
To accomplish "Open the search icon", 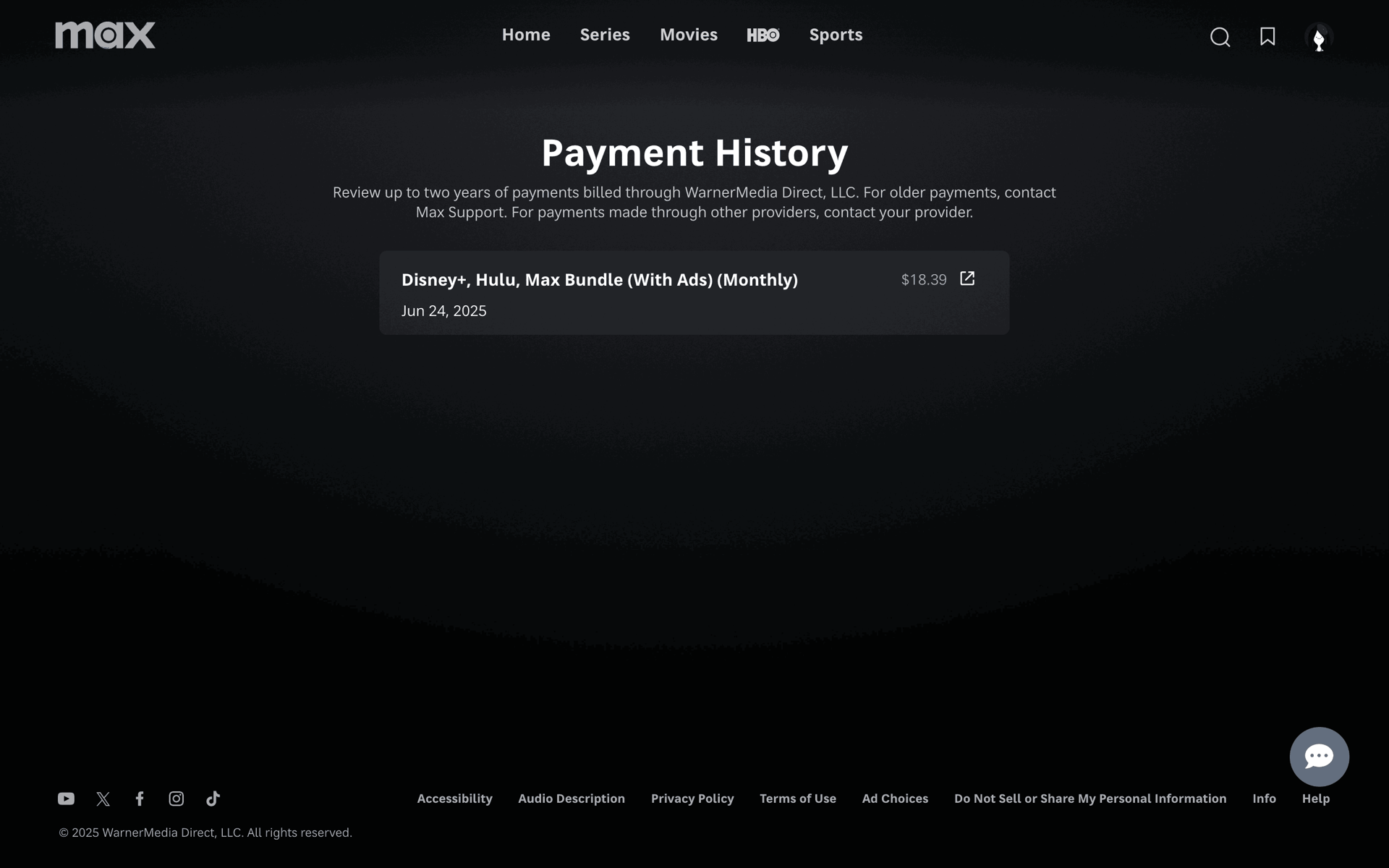I will coord(1220,37).
